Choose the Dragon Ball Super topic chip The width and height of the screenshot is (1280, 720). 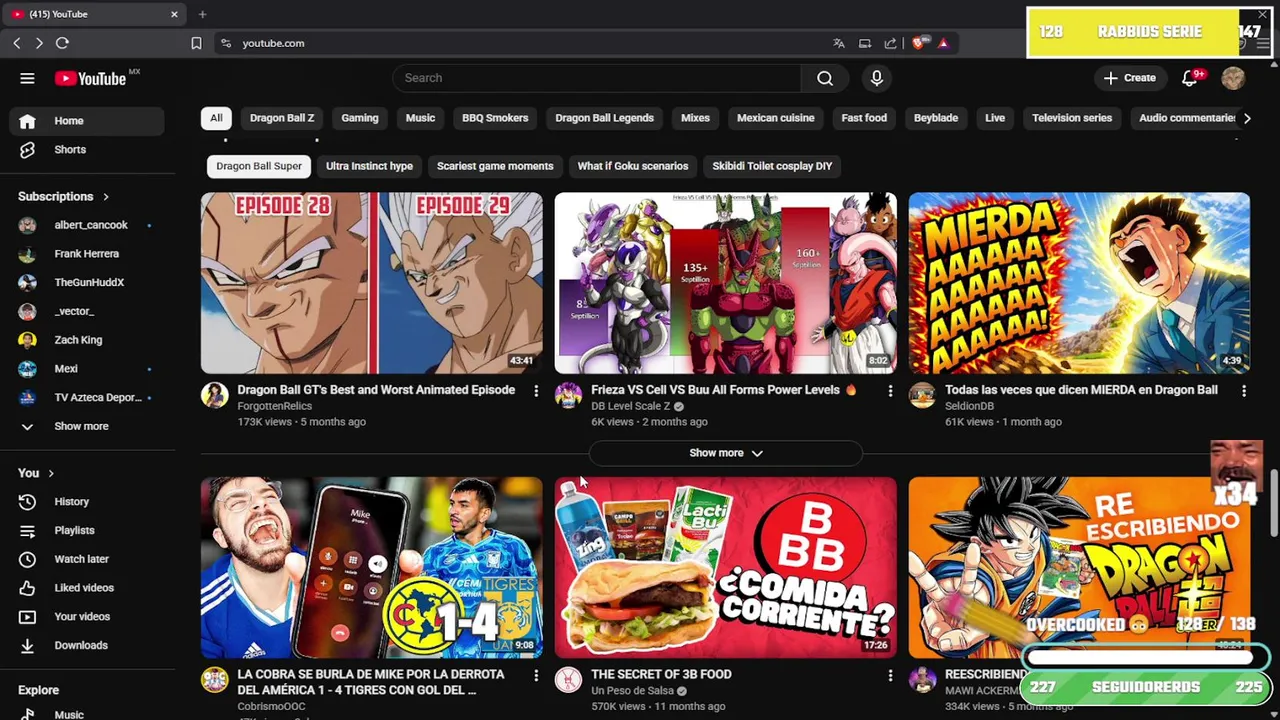tap(259, 166)
